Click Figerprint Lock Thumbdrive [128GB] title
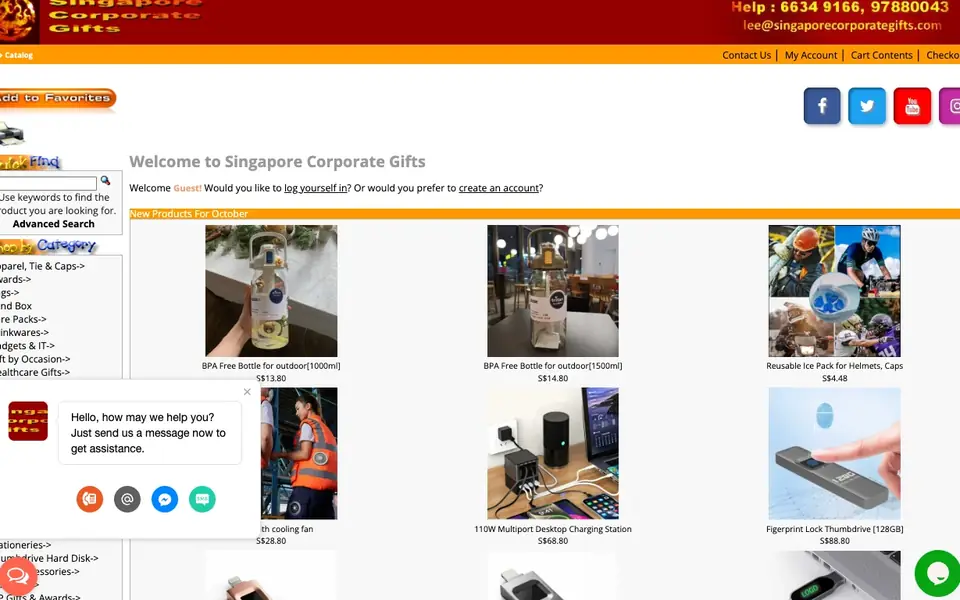 click(x=834, y=529)
